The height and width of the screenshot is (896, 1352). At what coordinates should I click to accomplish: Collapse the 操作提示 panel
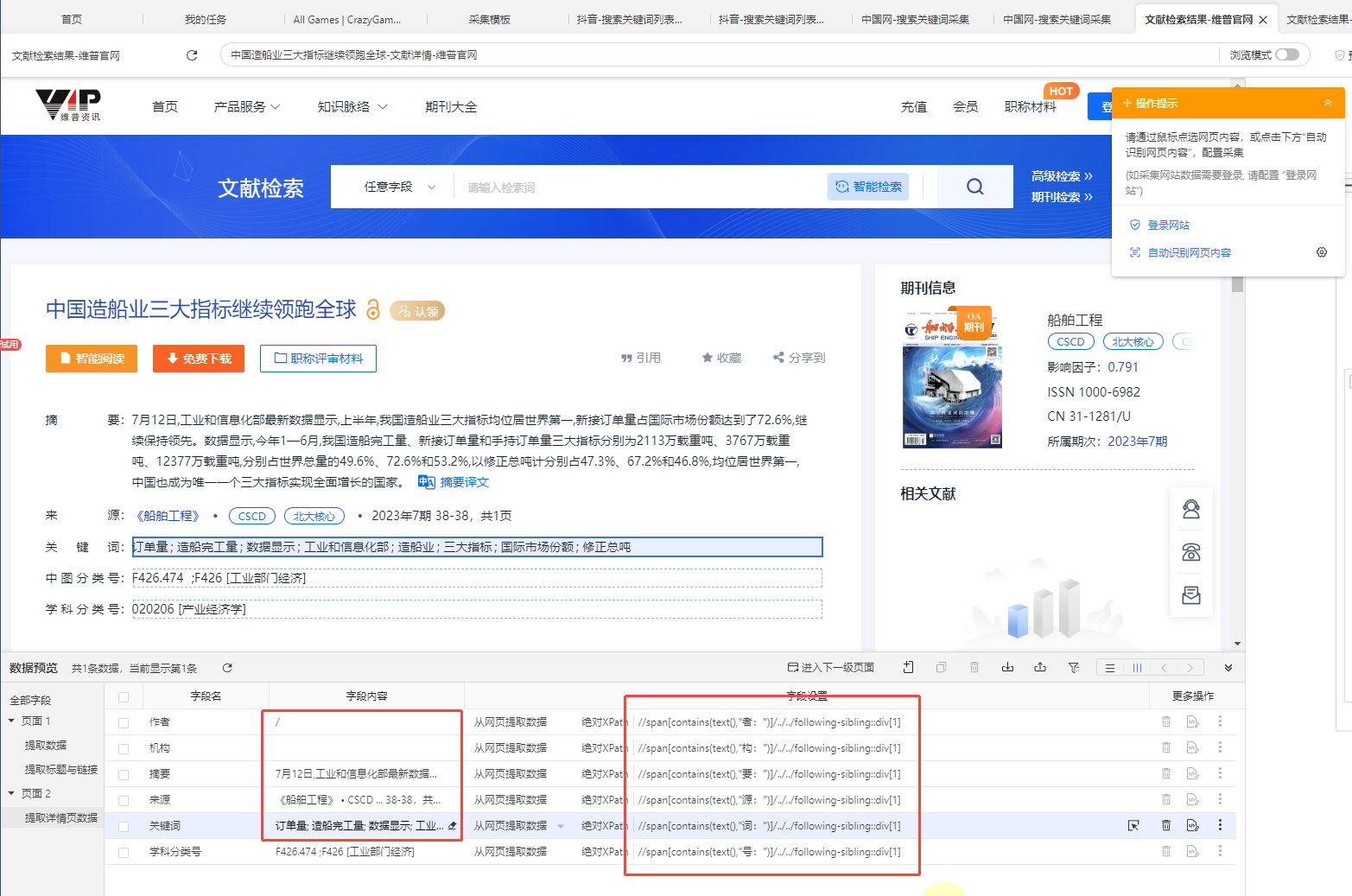(1328, 103)
